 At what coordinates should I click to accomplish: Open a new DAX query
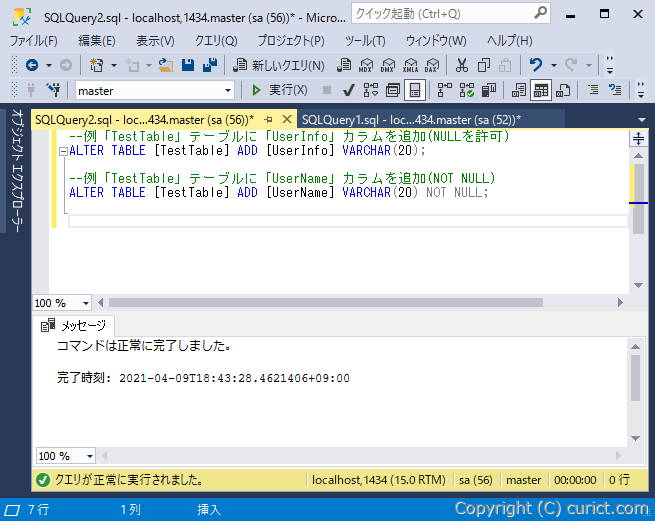pos(432,65)
